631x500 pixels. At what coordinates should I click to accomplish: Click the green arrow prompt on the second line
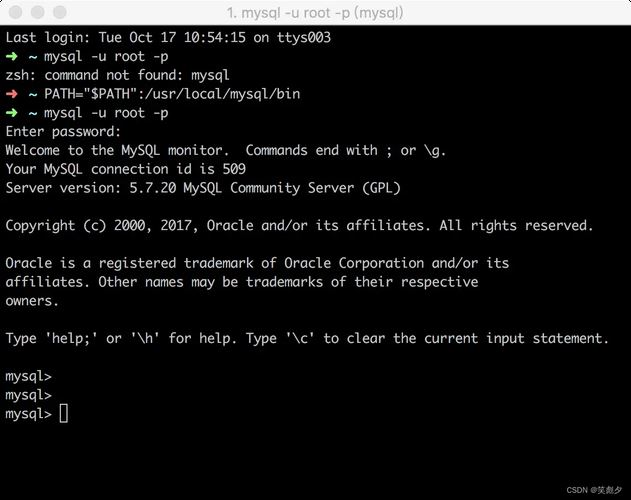tap(12, 56)
